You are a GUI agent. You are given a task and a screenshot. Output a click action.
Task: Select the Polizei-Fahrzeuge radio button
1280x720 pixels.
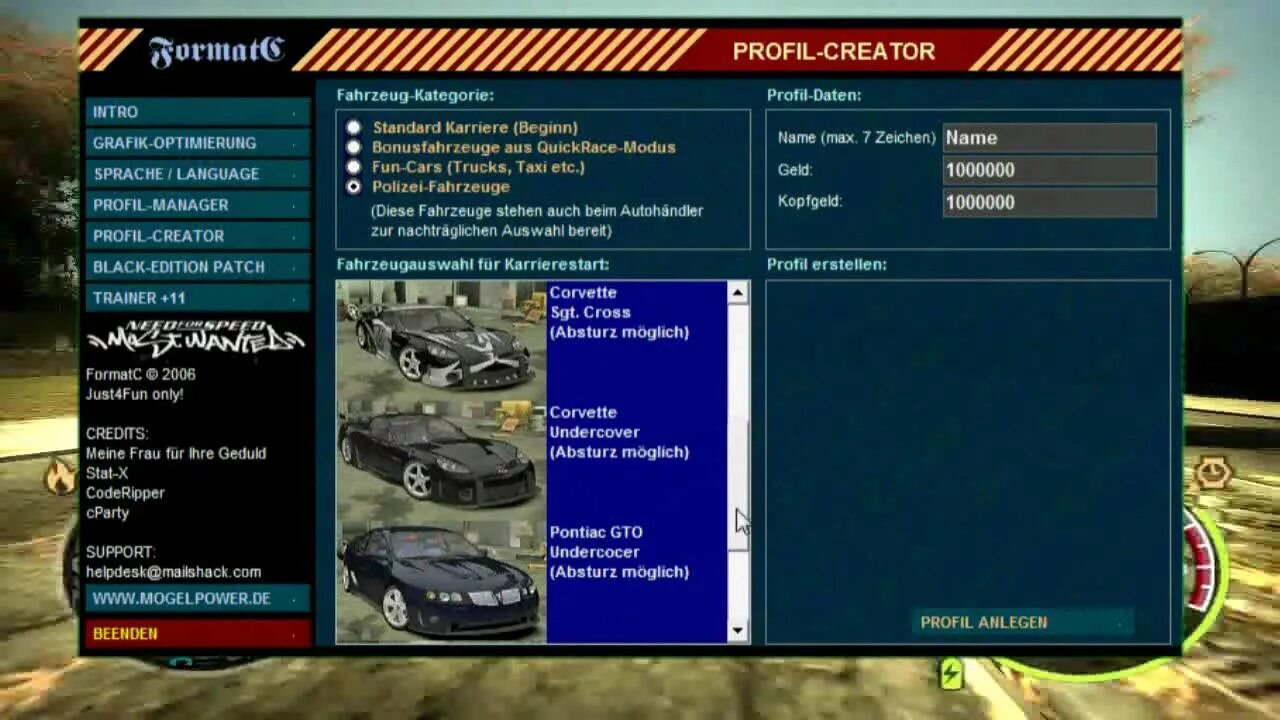(355, 187)
